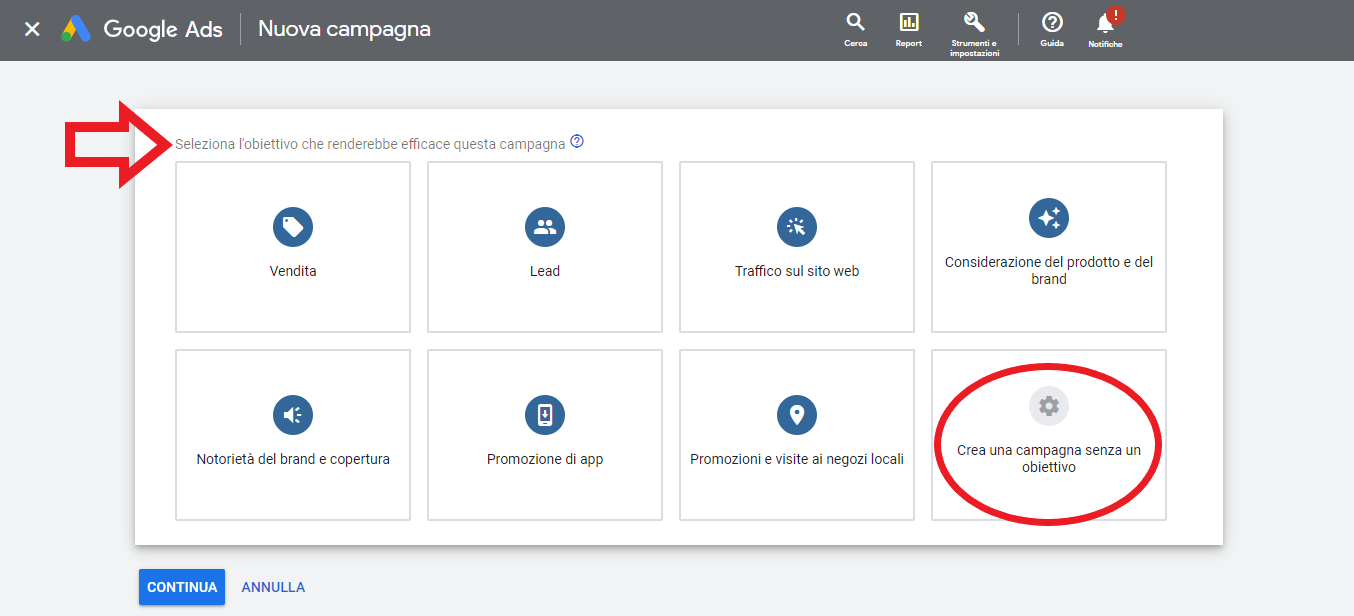
Task: Choose Crea una campagna senza un obiettivo
Action: point(1049,434)
